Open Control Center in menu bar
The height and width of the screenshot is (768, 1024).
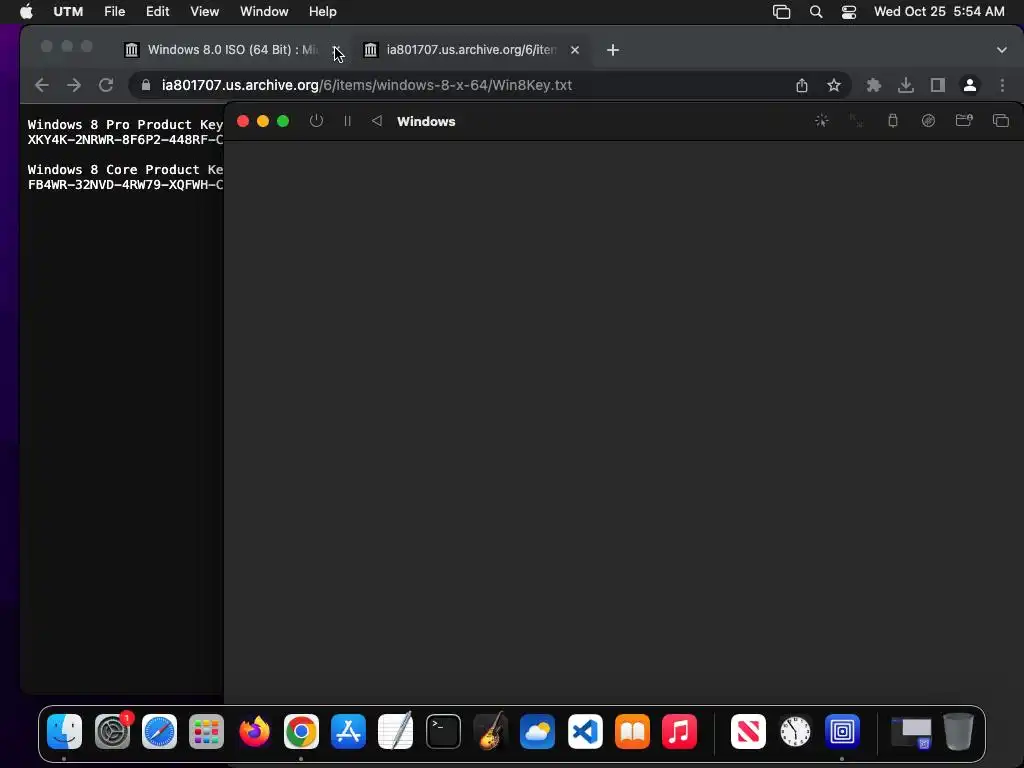[x=848, y=11]
